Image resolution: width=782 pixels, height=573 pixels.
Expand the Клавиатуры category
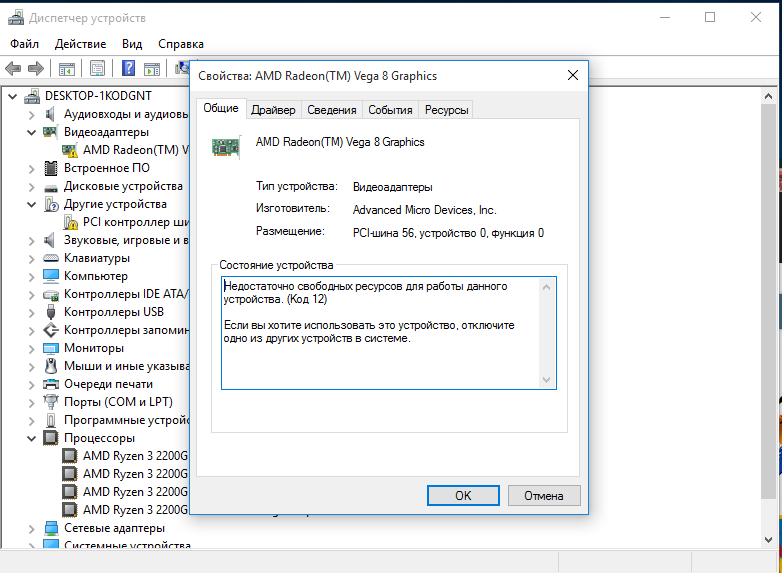click(31, 258)
